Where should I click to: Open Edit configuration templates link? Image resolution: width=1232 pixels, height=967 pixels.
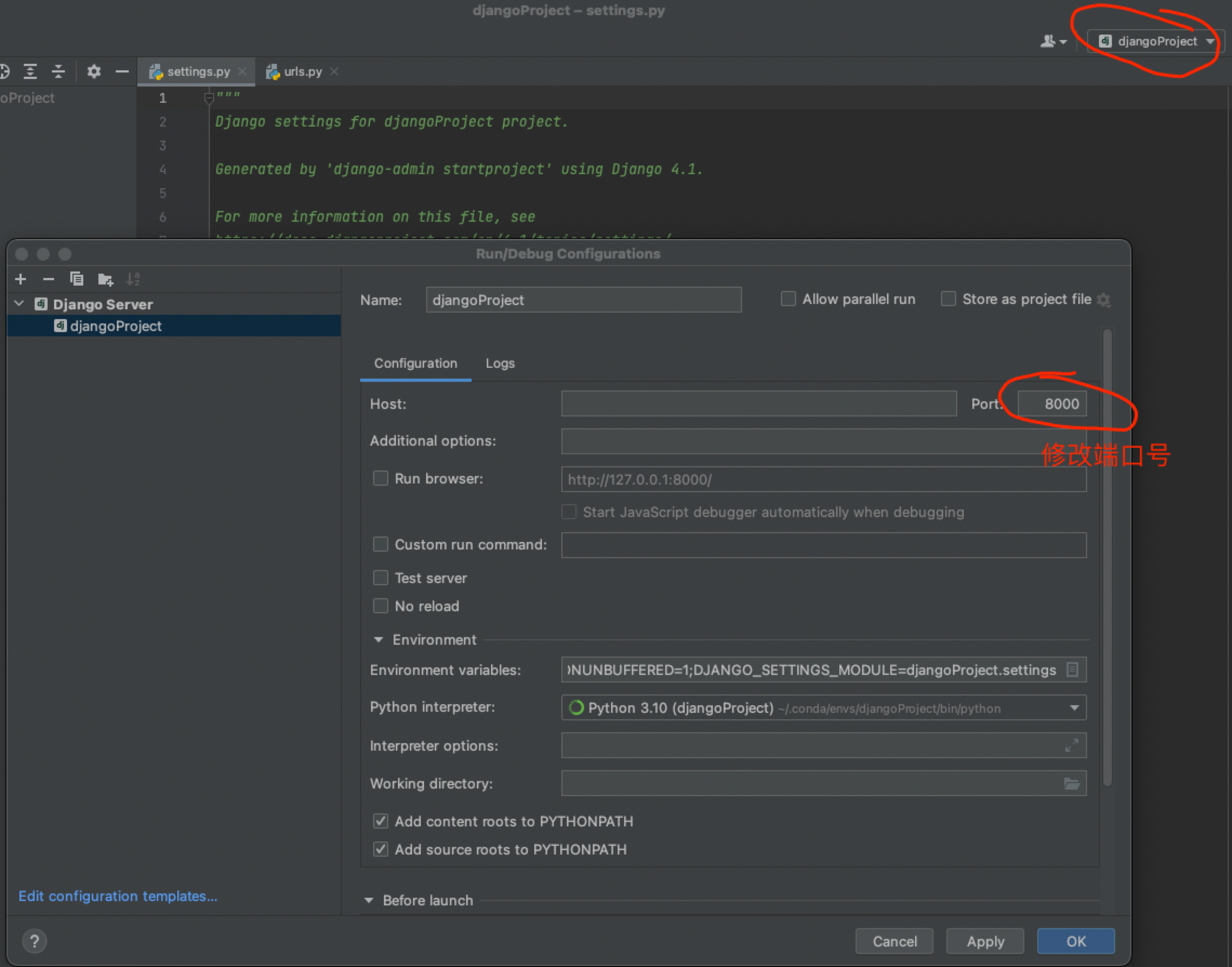(118, 896)
